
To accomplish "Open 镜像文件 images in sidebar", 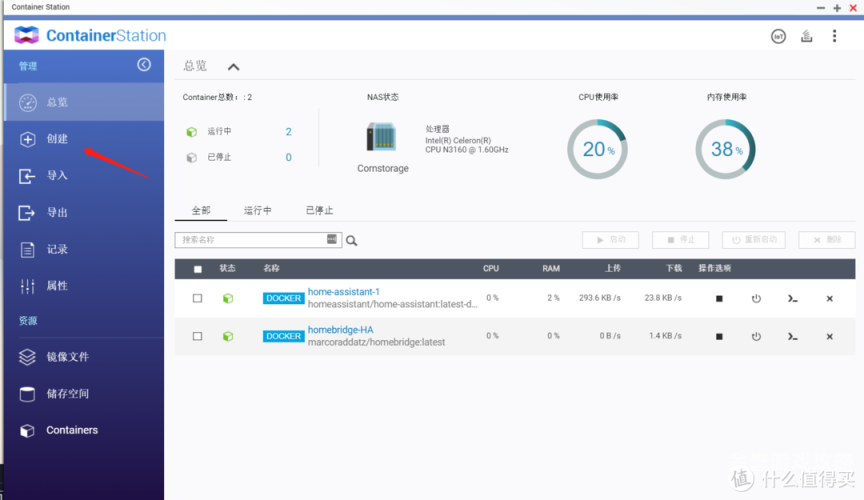I will (84, 357).
